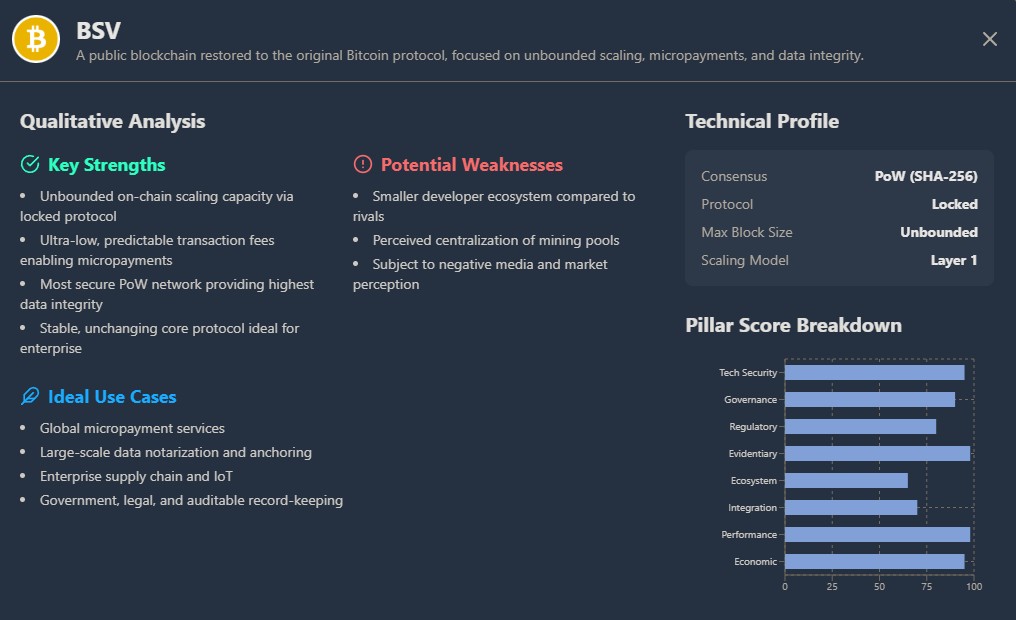
Task: Click the Ideal Use Cases feather icon
Action: [x=30, y=397]
